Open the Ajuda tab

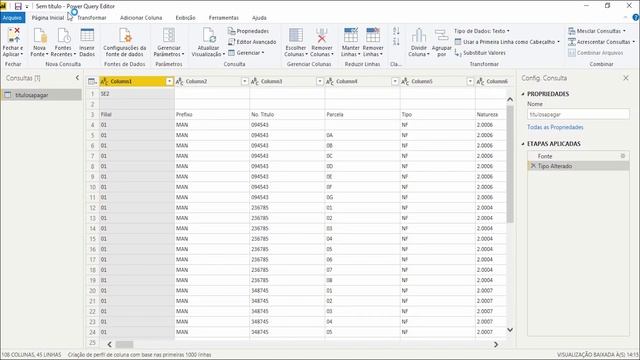click(259, 18)
